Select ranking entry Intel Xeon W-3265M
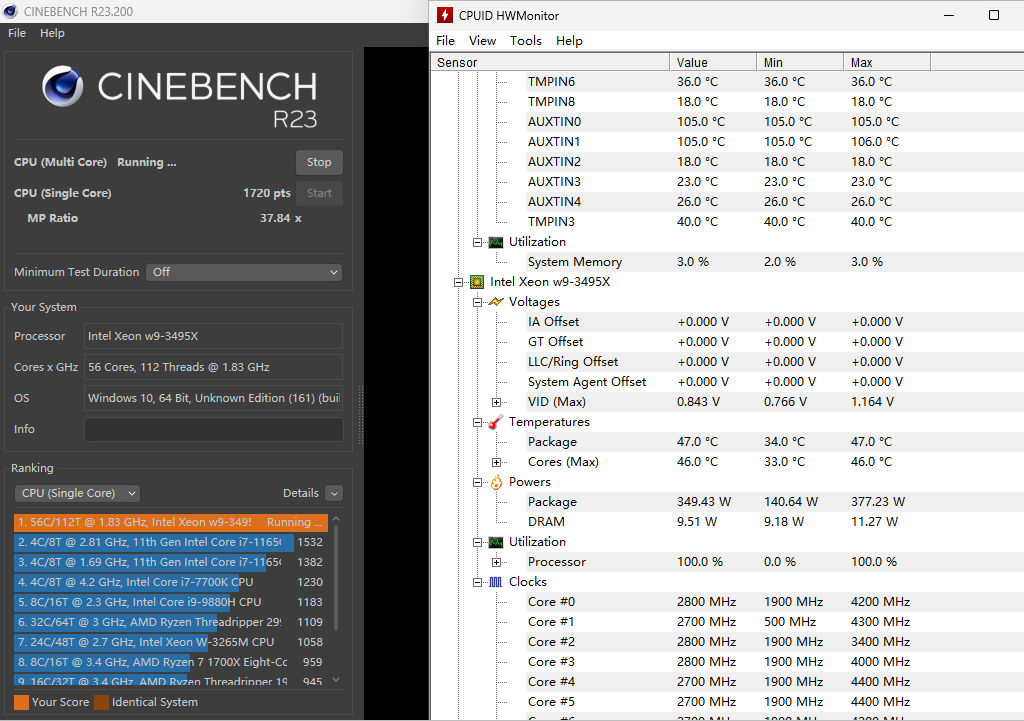 [171, 643]
